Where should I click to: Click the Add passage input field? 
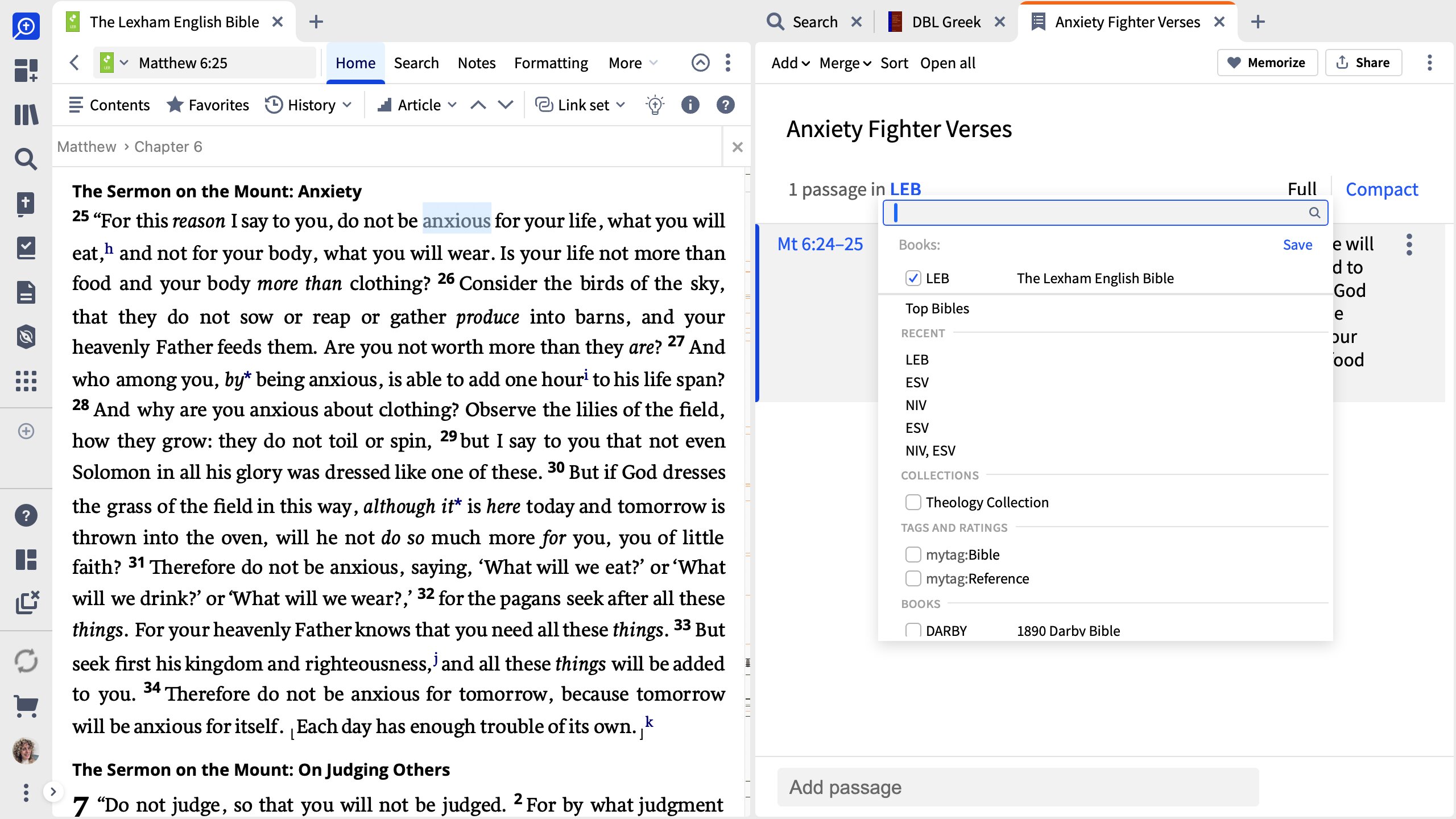(1017, 787)
